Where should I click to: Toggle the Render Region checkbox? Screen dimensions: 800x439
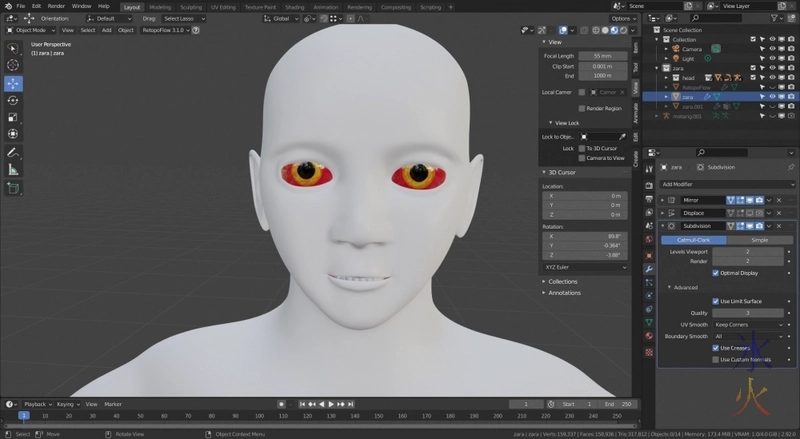coord(583,108)
